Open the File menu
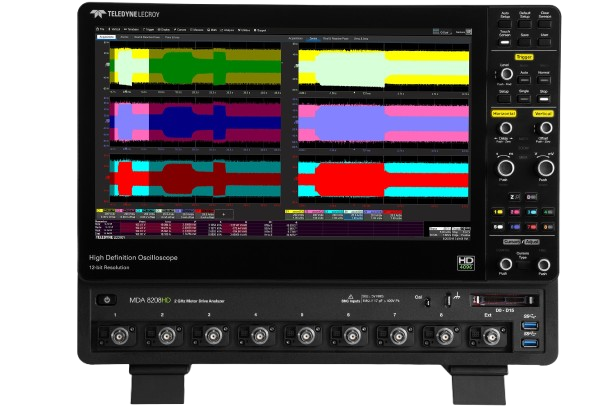612x408 pixels. [100, 30]
